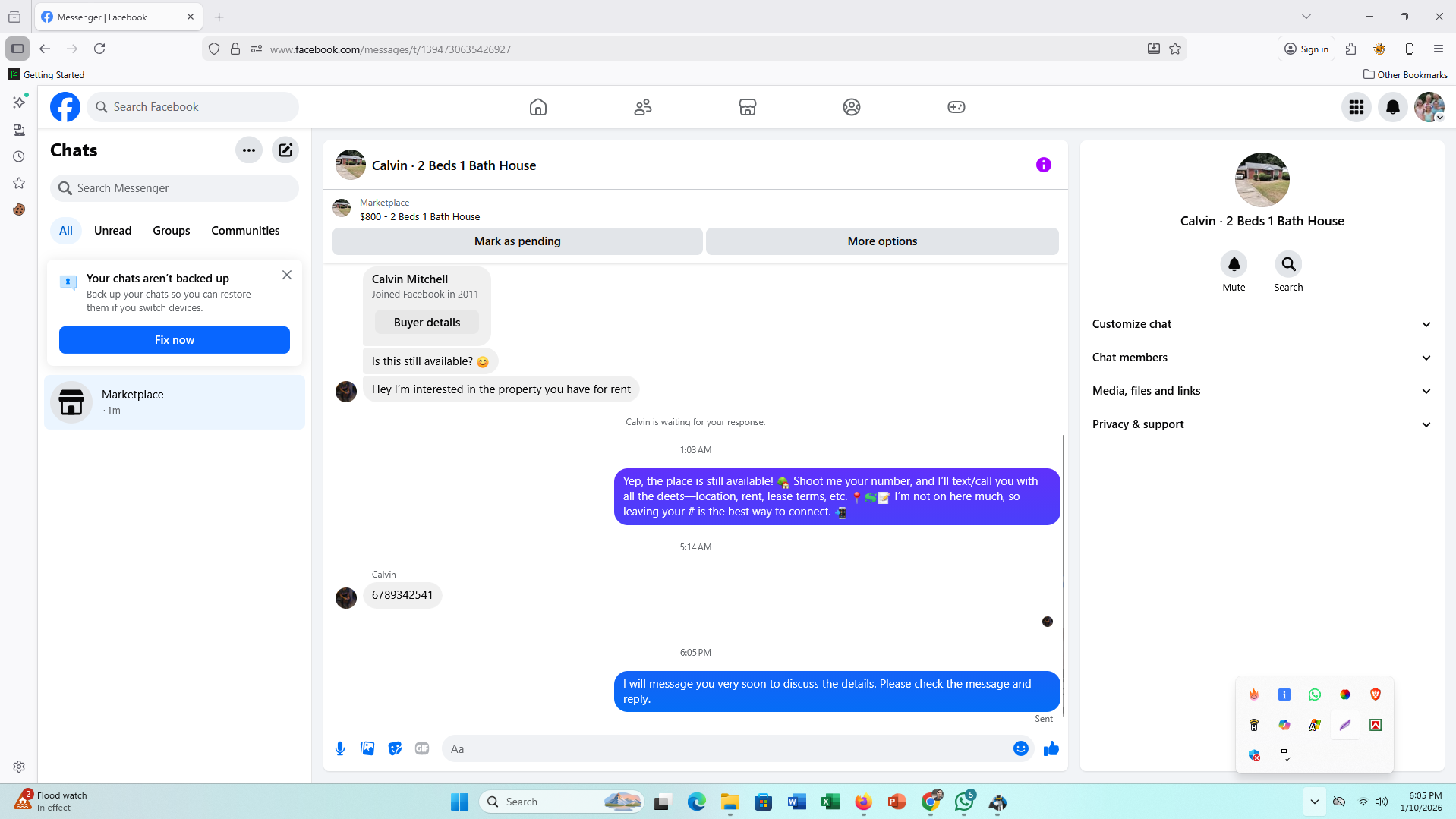Viewport: 1456px width, 819px height.
Task: Open the conversation information icon
Action: tap(1044, 165)
